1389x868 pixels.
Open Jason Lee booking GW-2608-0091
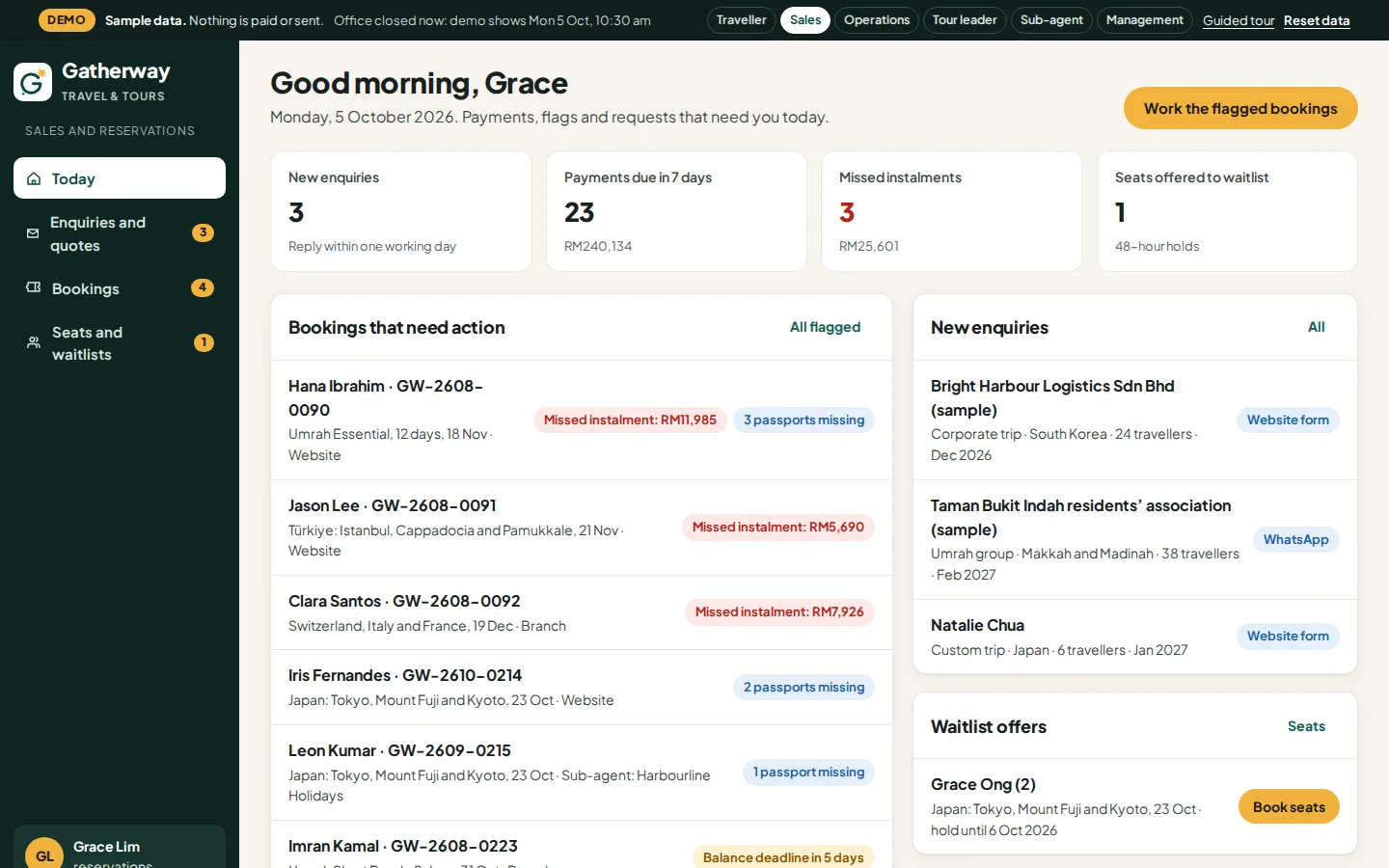pos(582,528)
